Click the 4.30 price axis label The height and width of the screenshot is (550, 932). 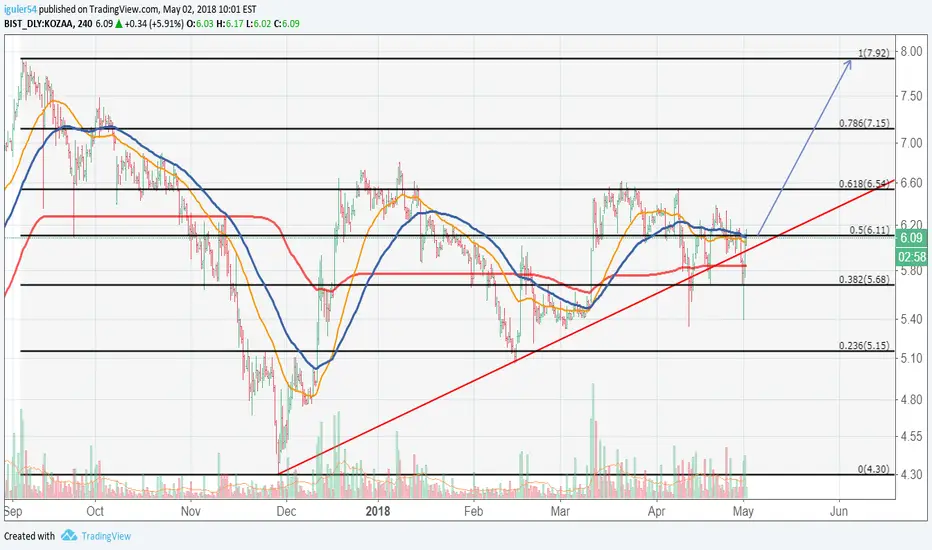tap(911, 475)
